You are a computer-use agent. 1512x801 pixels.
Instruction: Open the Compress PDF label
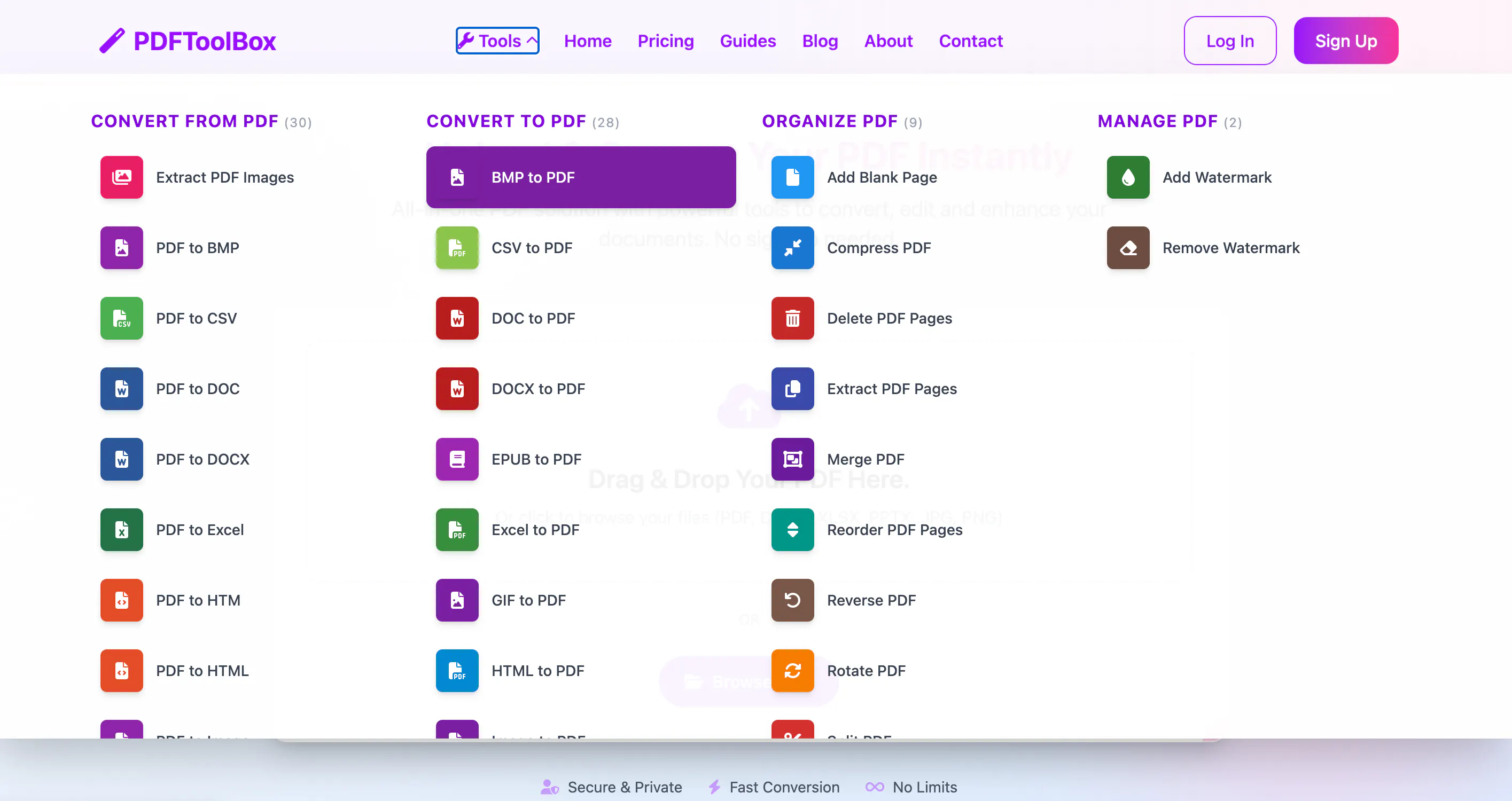pyautogui.click(x=879, y=248)
